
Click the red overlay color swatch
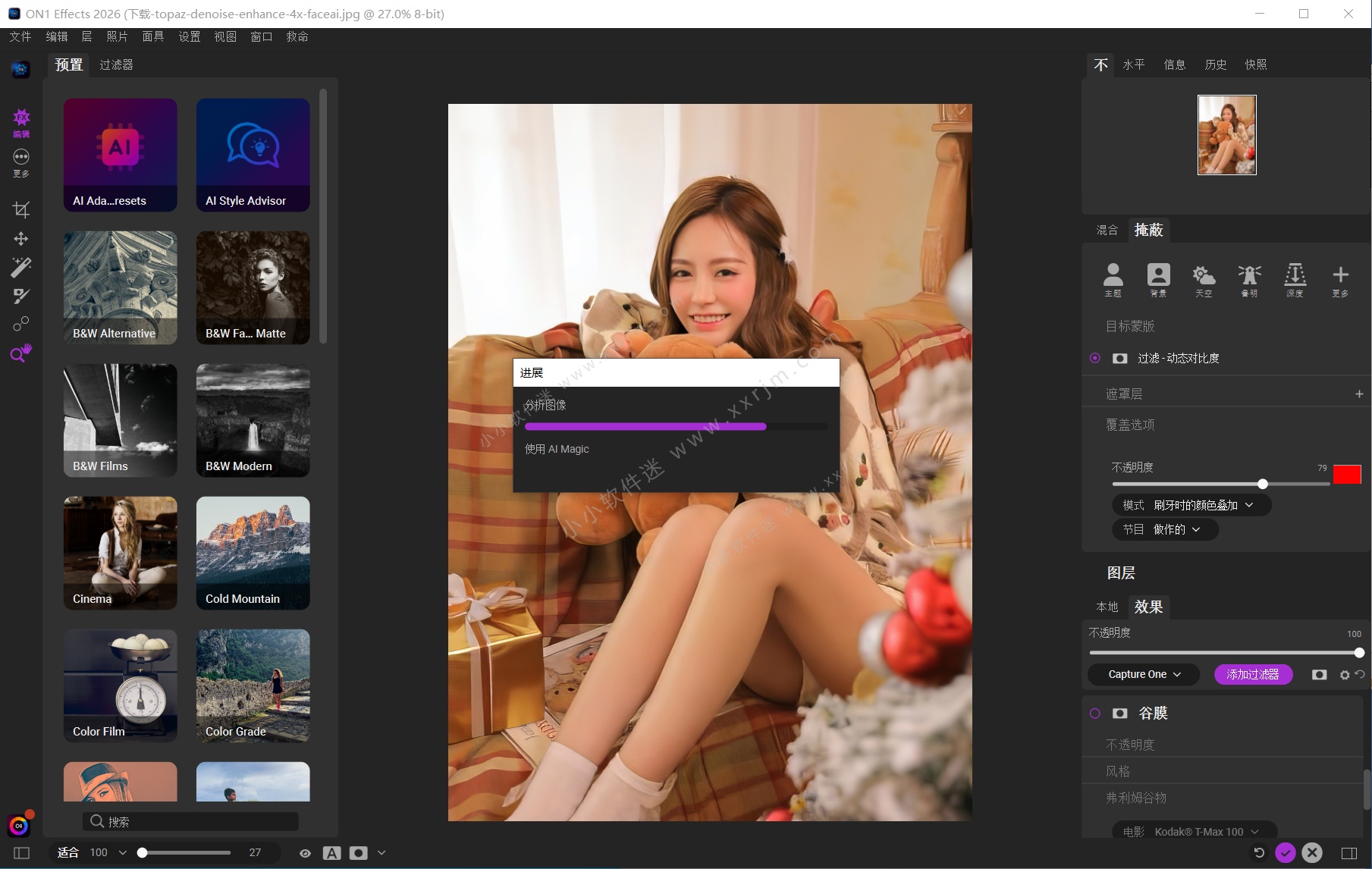[x=1347, y=475]
